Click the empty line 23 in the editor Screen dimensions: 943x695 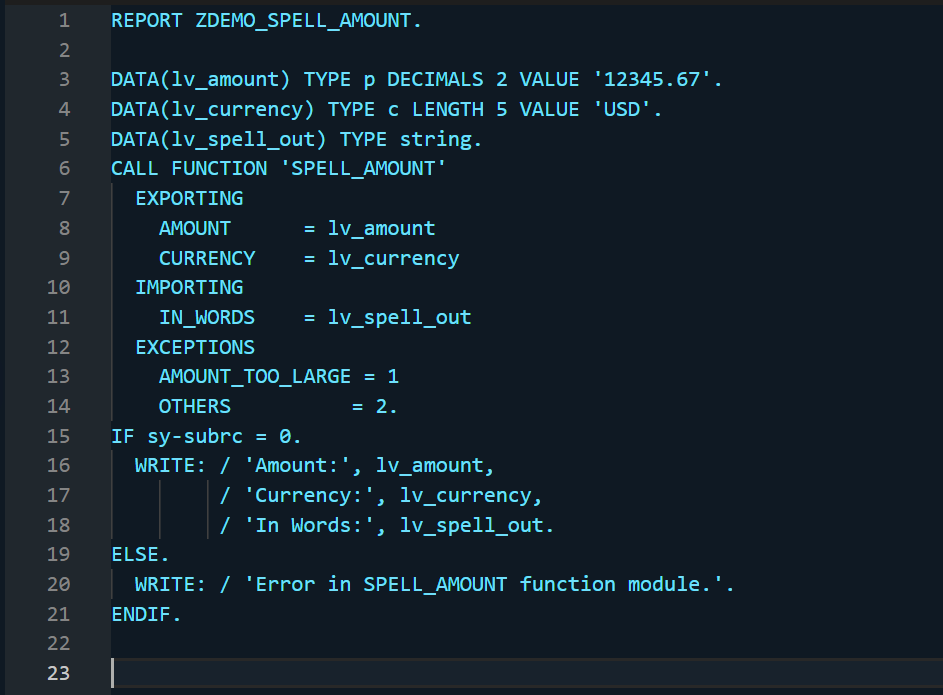pyautogui.click(x=500, y=673)
